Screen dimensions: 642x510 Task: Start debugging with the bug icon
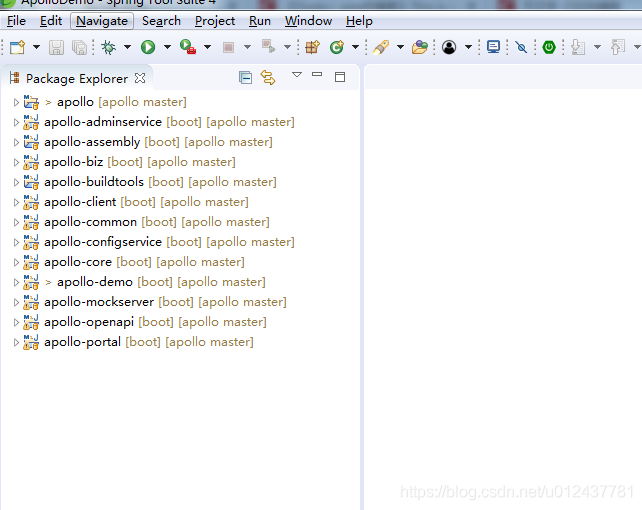(x=109, y=47)
